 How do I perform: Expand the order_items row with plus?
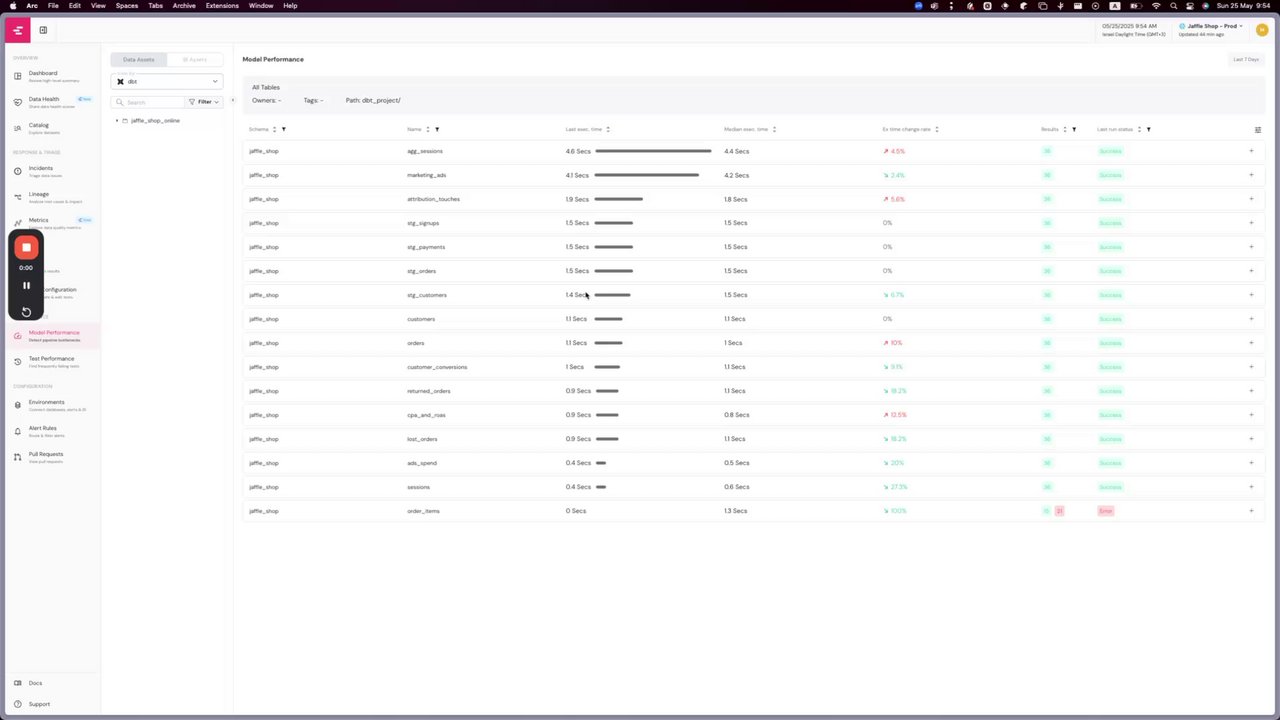coord(1251,511)
